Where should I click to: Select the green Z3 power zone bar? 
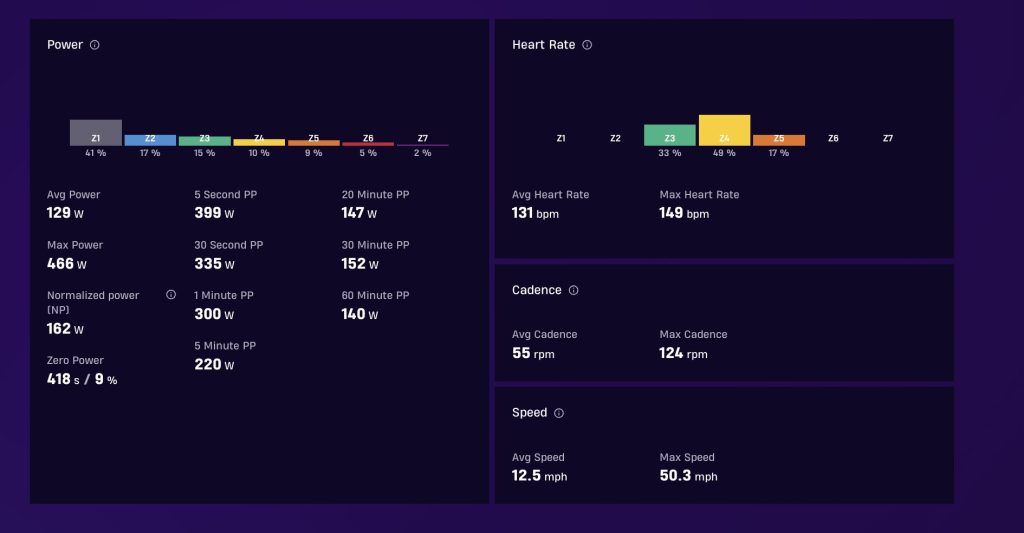point(205,141)
